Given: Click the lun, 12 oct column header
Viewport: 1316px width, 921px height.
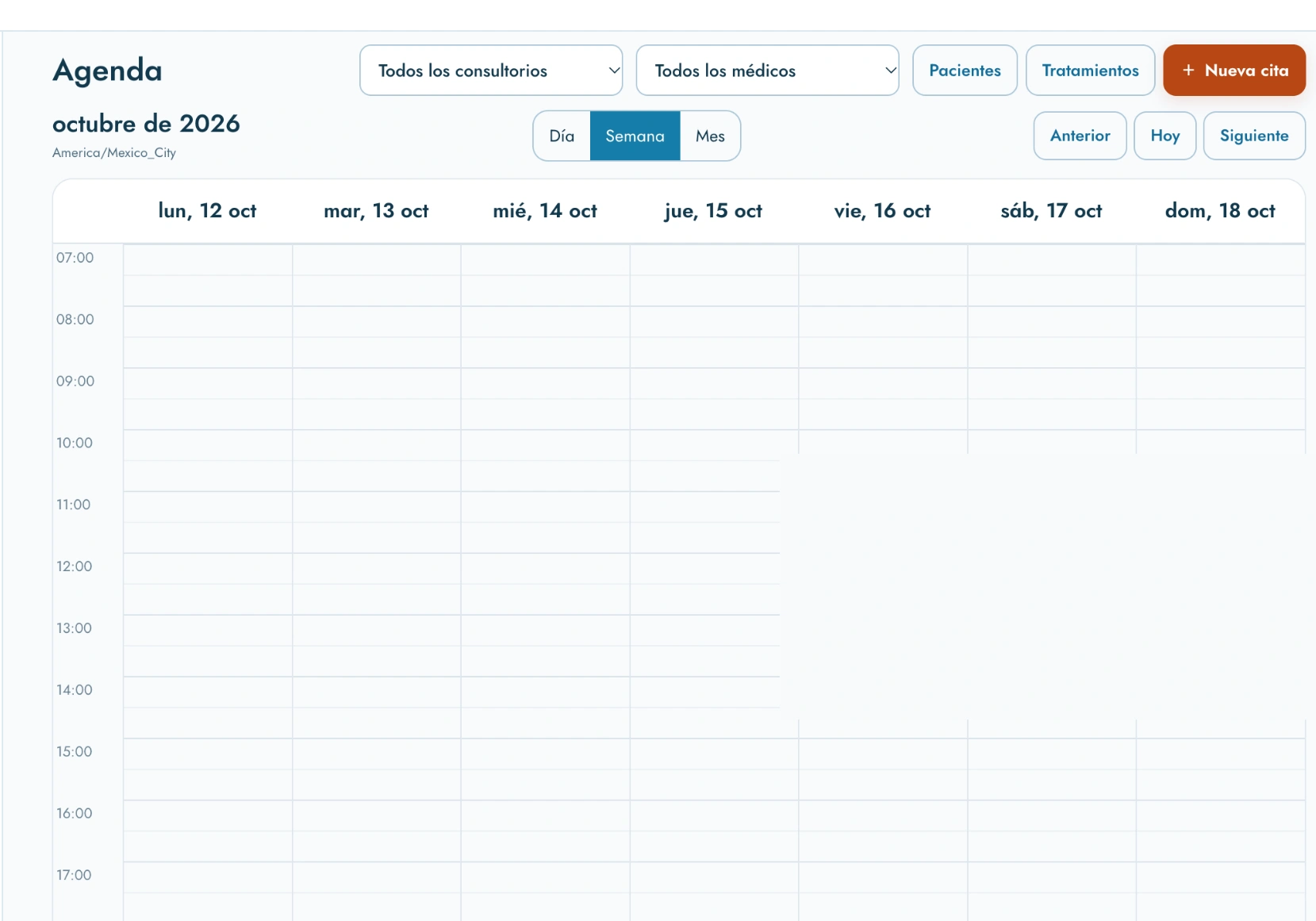Looking at the screenshot, I should [207, 211].
